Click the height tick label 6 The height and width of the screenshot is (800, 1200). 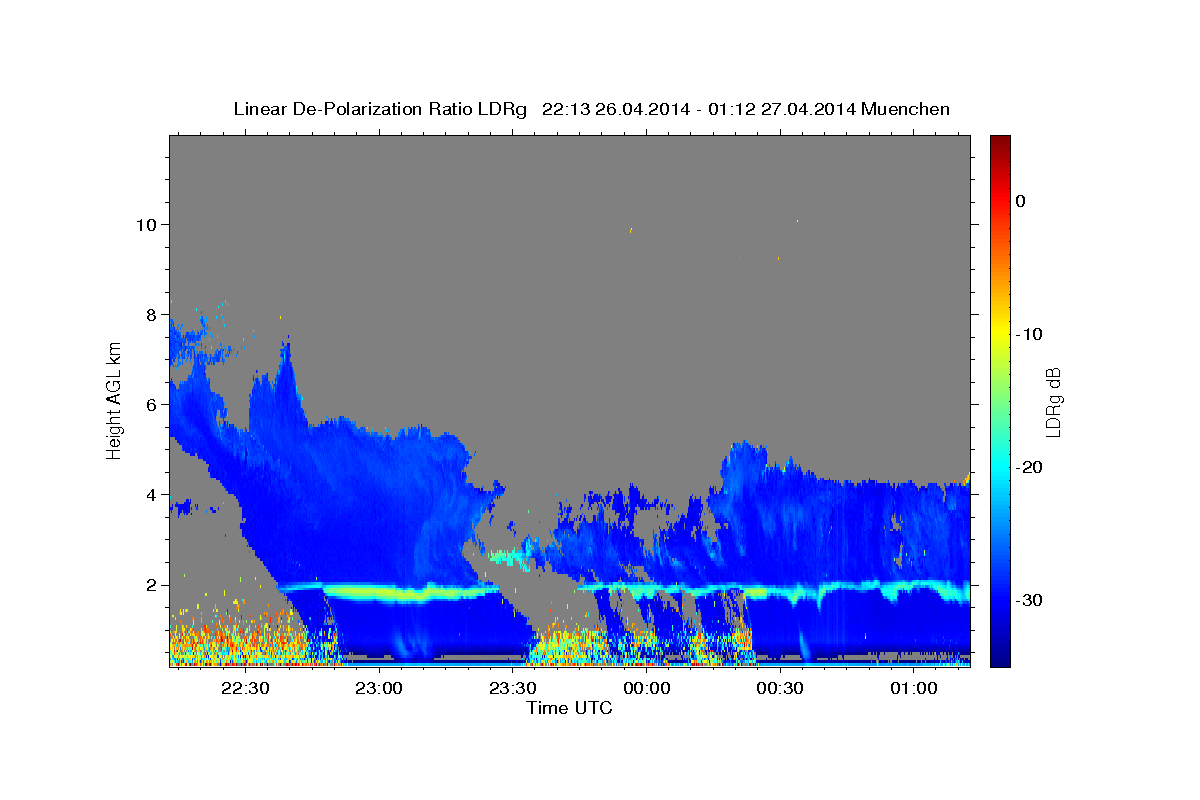point(152,404)
